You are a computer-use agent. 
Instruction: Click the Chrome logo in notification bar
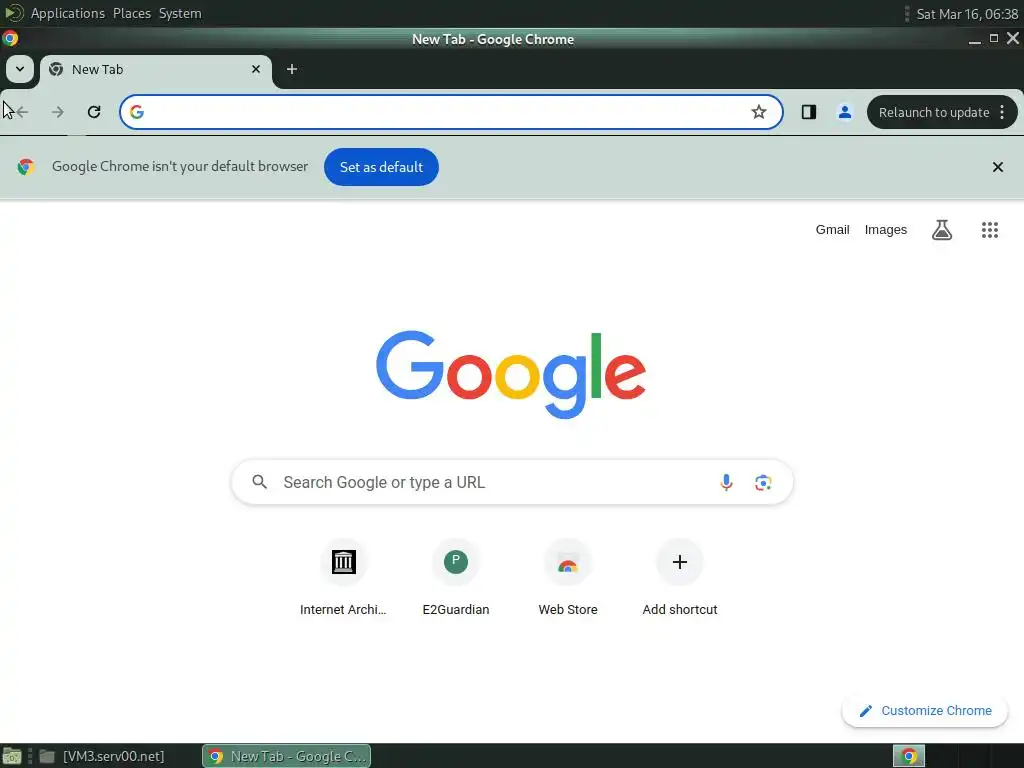click(x=26, y=167)
